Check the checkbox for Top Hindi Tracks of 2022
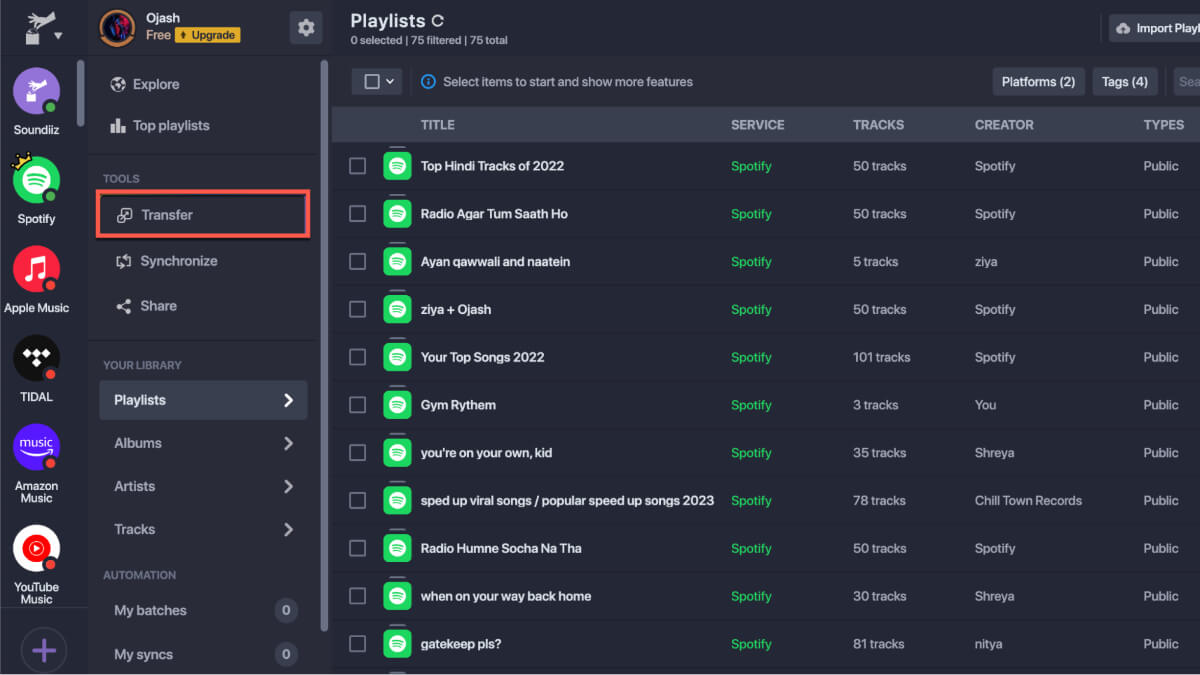The height and width of the screenshot is (675, 1200). [357, 166]
